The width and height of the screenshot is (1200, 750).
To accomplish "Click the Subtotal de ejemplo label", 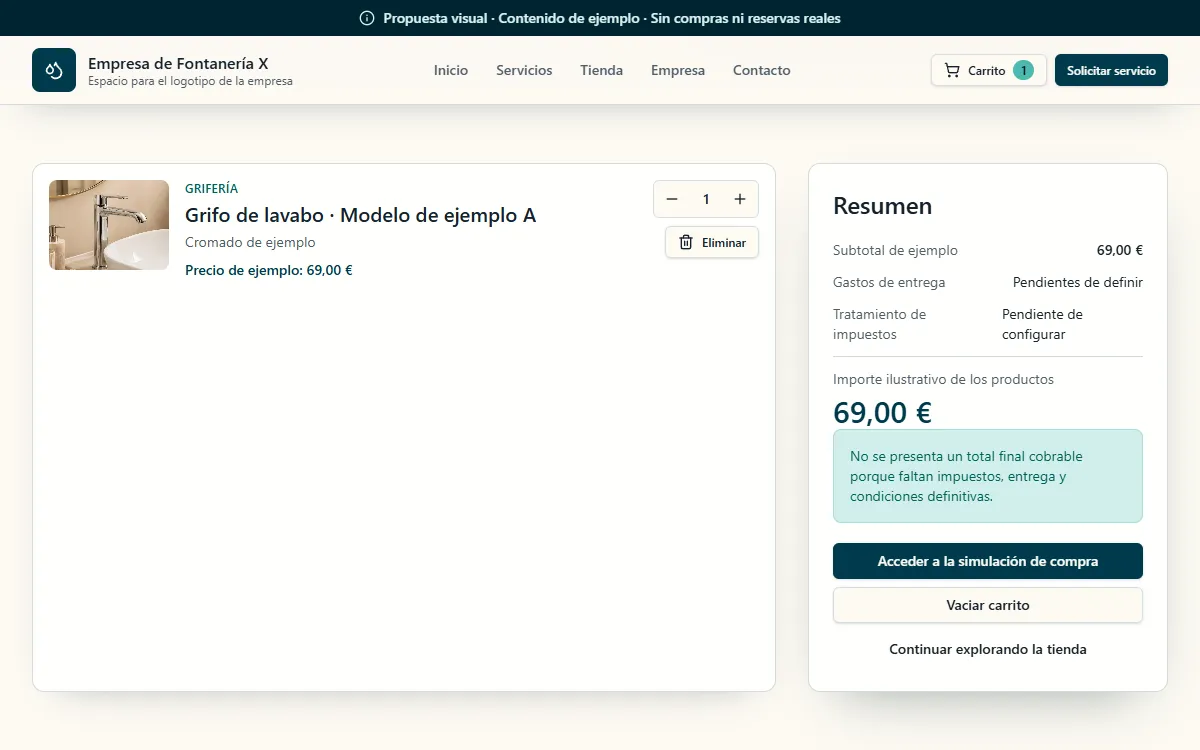I will pos(895,250).
